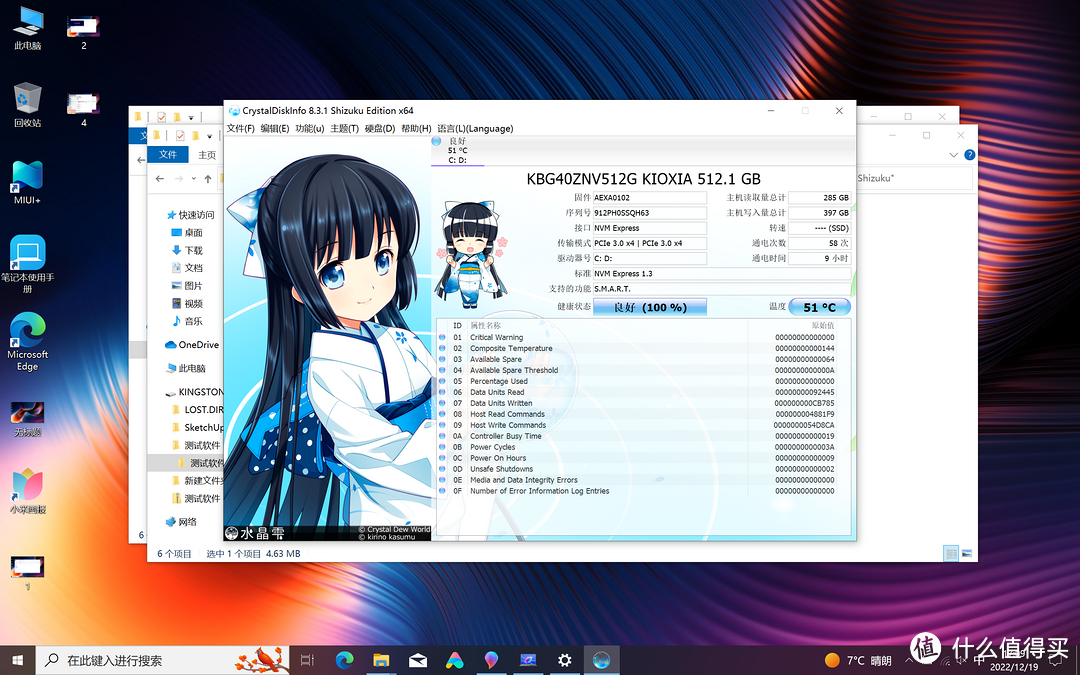
Task: Click the back arrow in File Explorer
Action: (160, 179)
